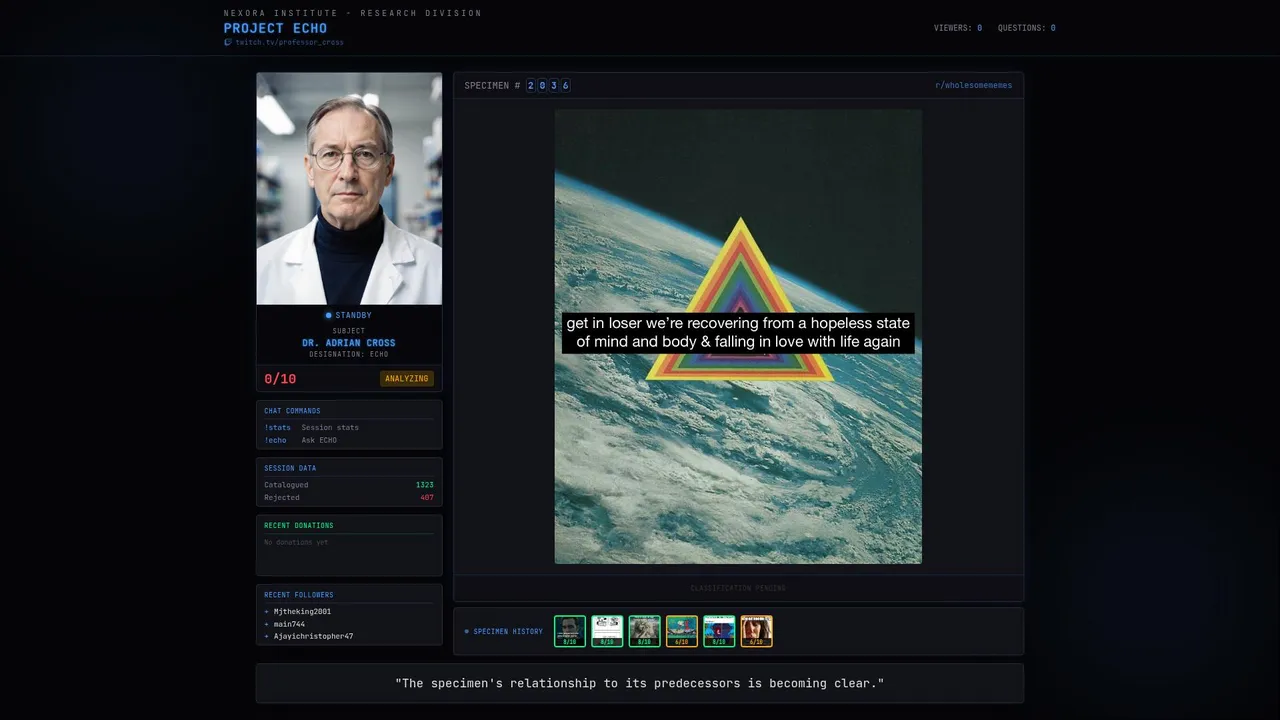Click the PROJECT ECHO title
1280x720 pixels.
(275, 28)
